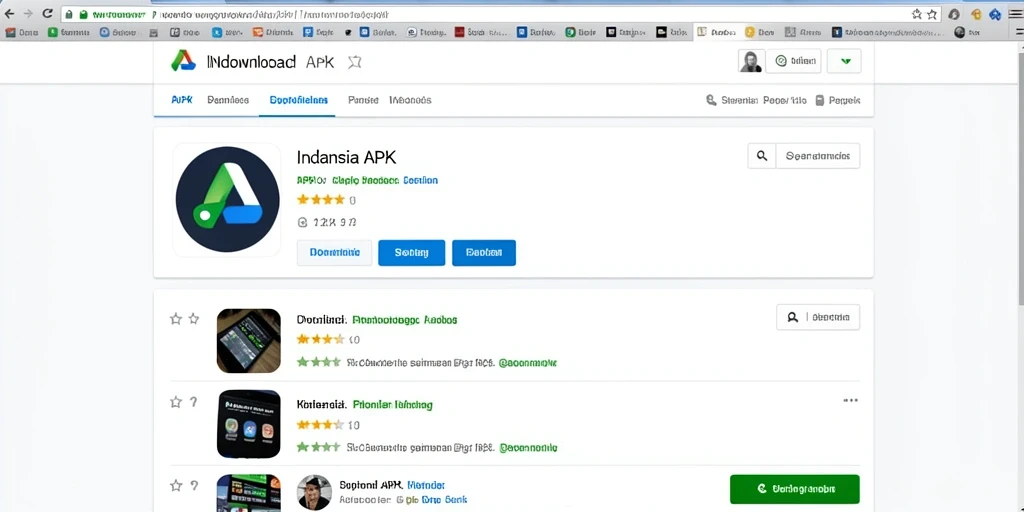
Task: Toggle second favorite star in Dominisci row
Action: (x=194, y=319)
